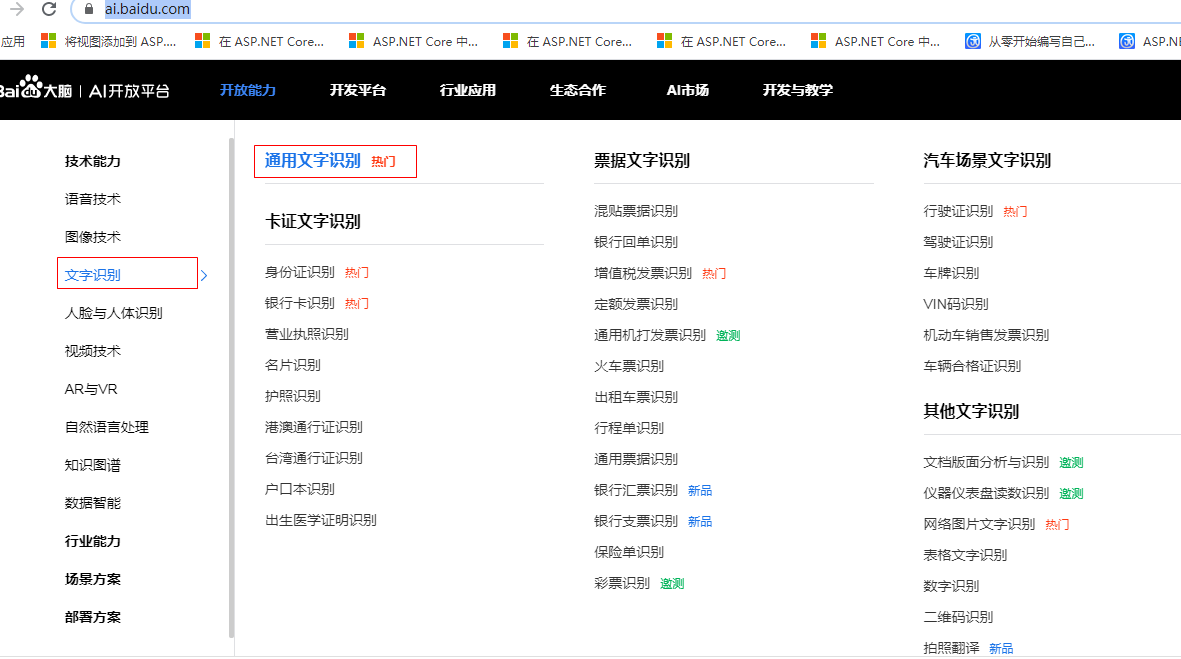Open 车牌识别 link

951,273
